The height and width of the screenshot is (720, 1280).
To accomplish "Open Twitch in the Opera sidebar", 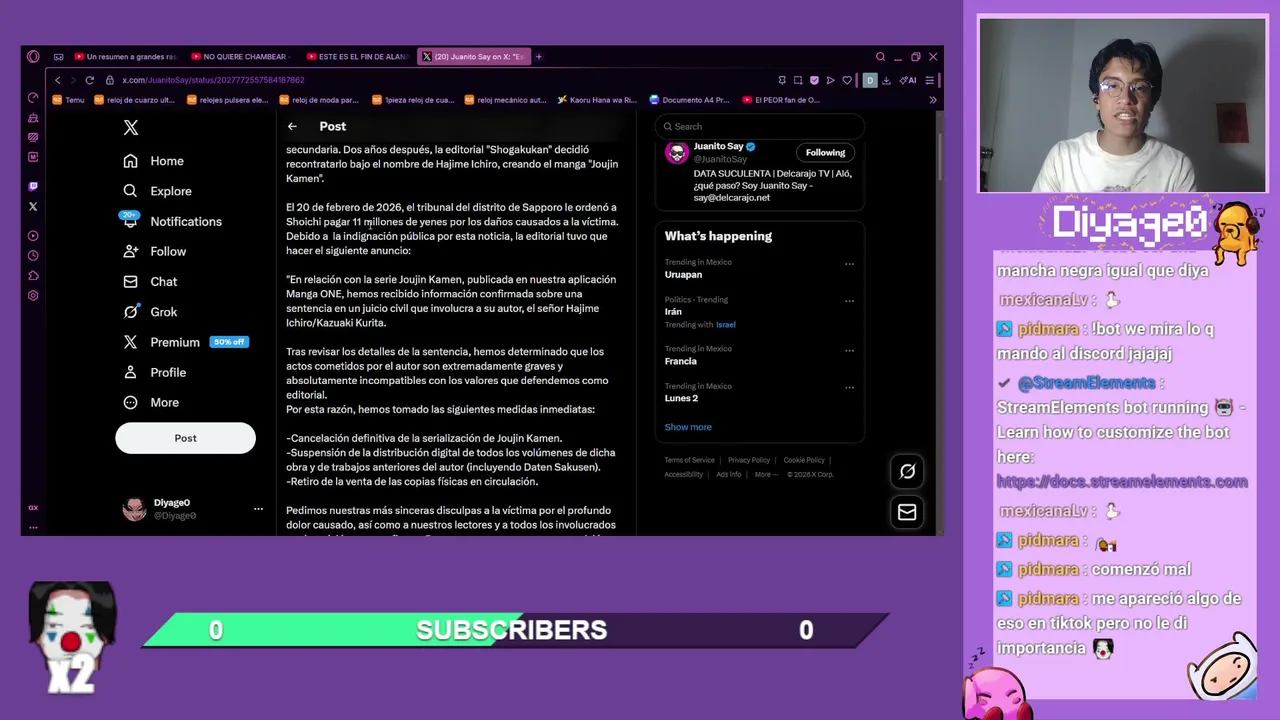I will pos(33,186).
